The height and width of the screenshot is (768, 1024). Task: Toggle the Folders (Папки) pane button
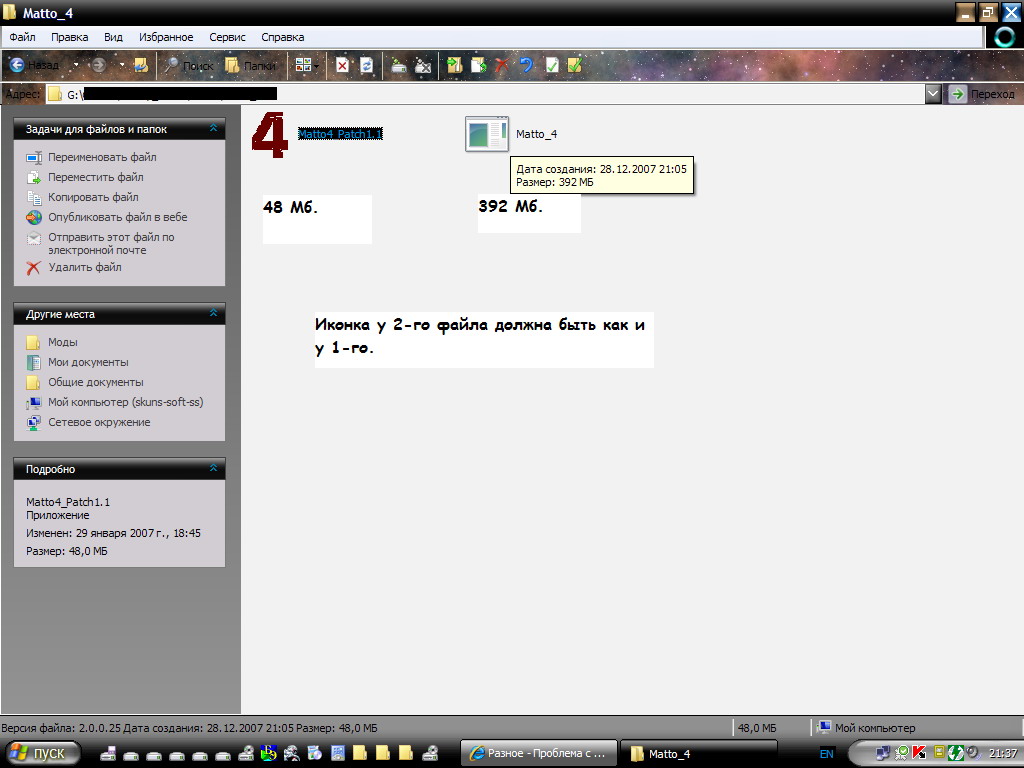click(249, 65)
